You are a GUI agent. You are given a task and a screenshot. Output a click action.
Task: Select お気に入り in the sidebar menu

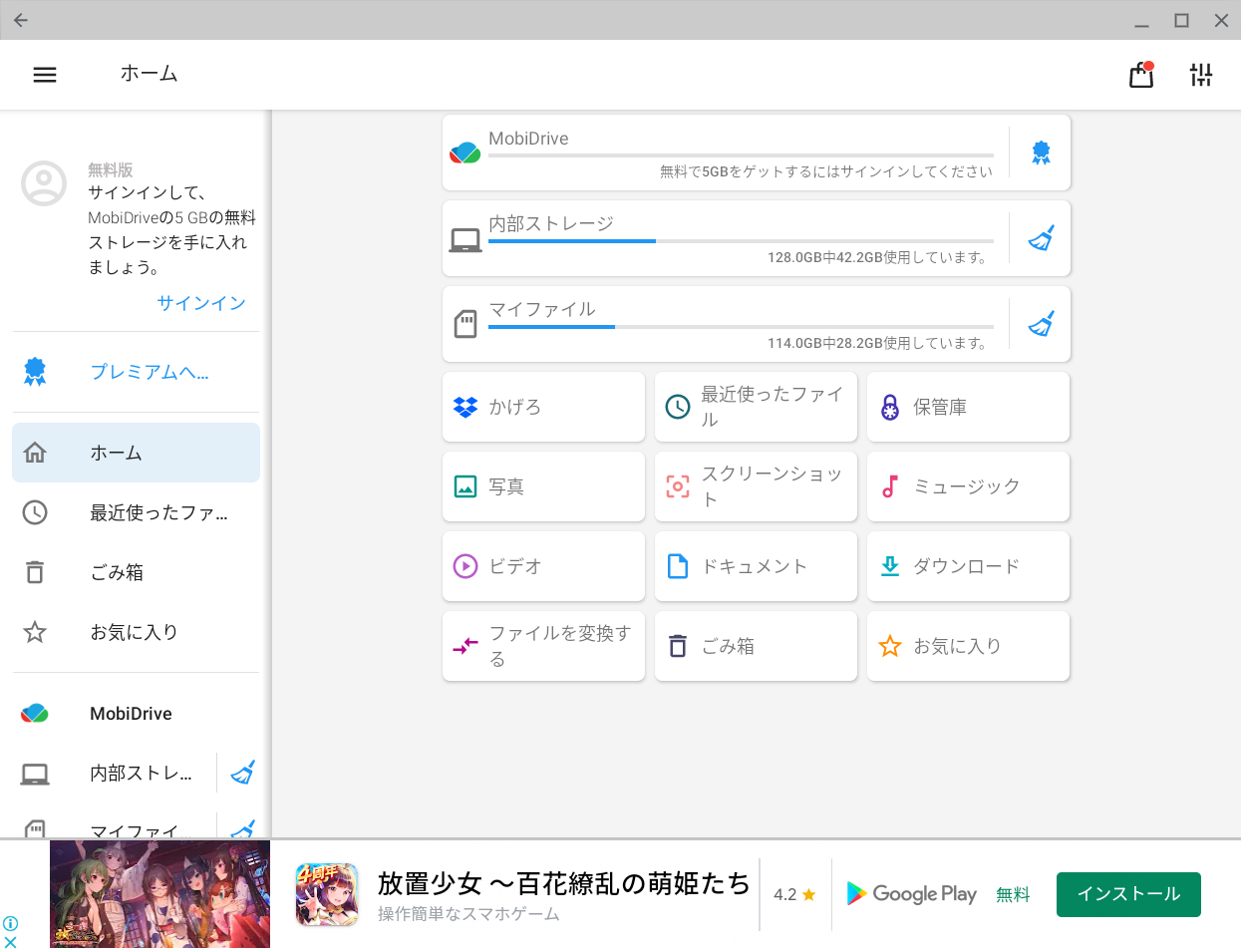(136, 632)
